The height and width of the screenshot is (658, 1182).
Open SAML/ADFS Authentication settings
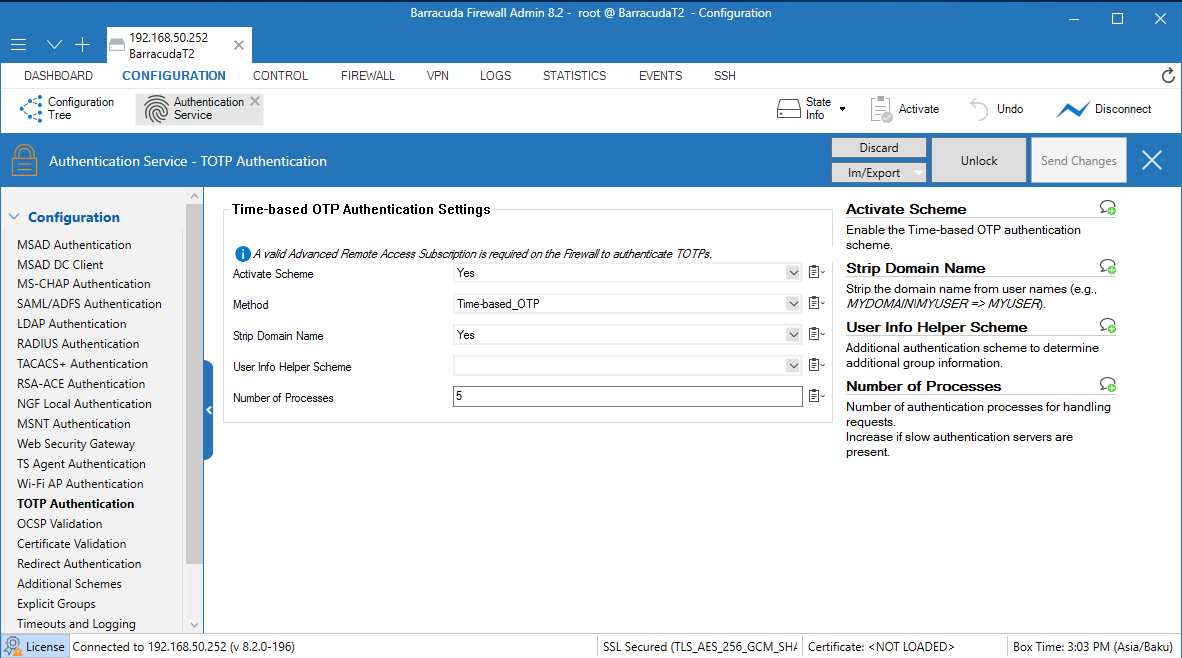pyautogui.click(x=89, y=304)
